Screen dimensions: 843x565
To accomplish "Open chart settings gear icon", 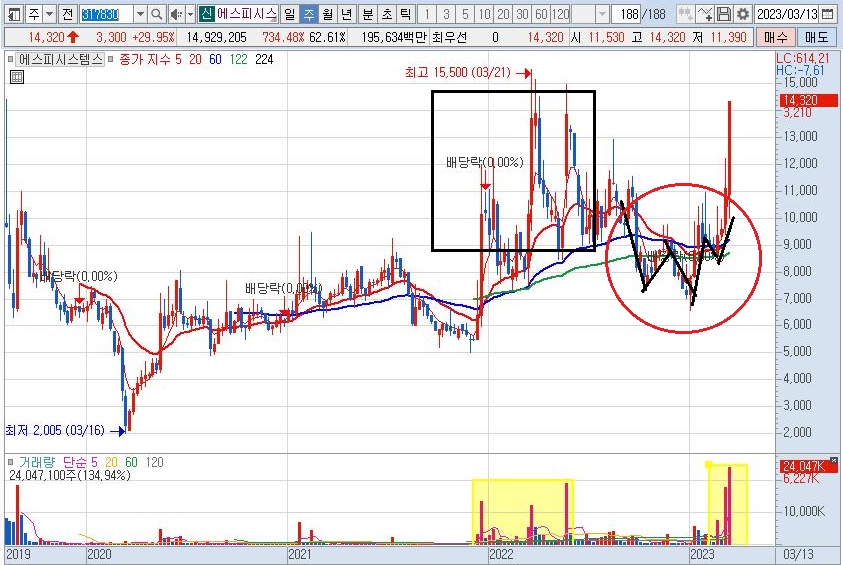I will pos(742,14).
